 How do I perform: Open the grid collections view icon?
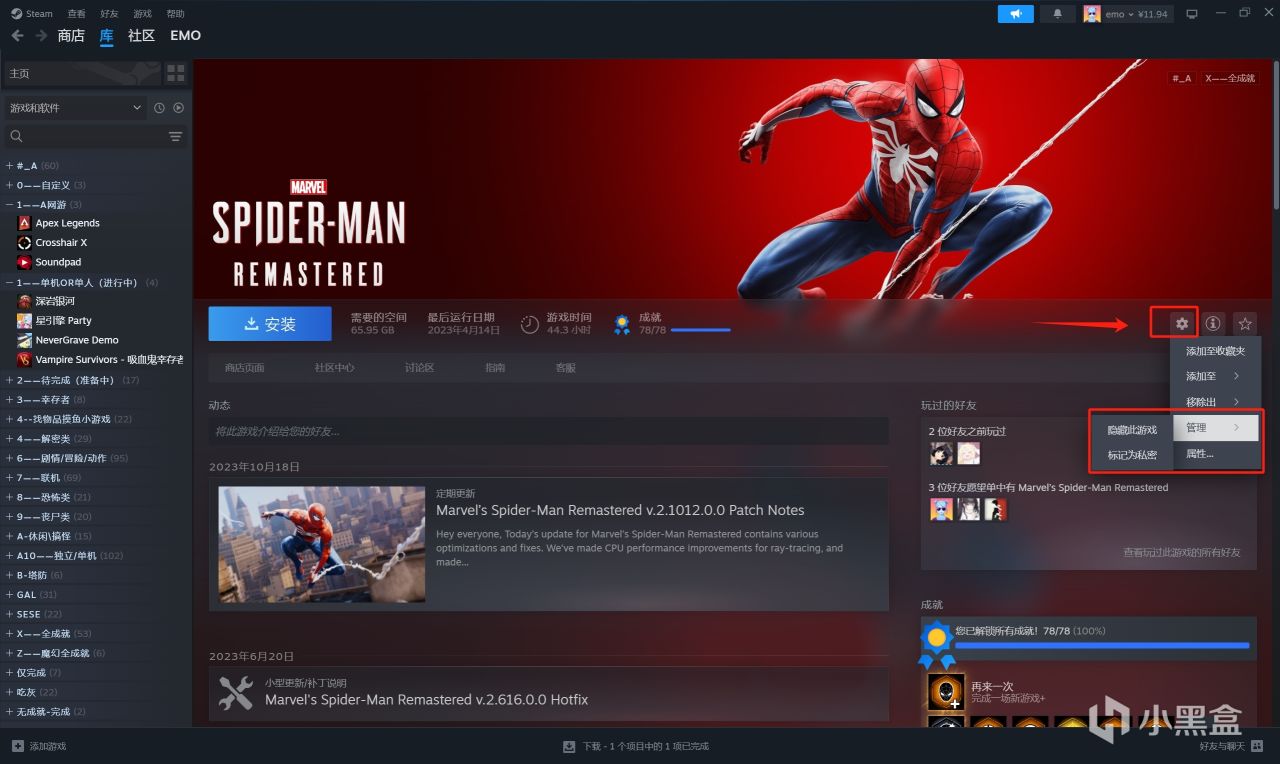tap(176, 73)
